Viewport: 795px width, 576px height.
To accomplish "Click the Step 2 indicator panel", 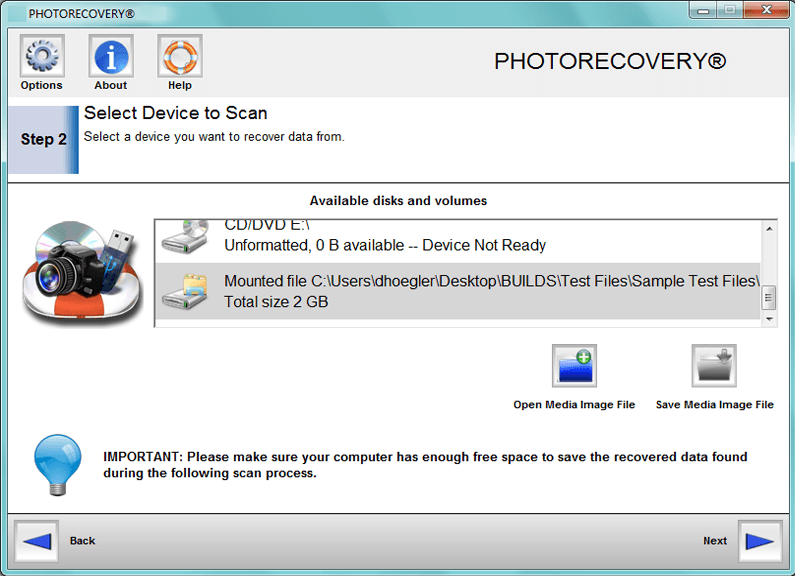I will click(x=44, y=139).
